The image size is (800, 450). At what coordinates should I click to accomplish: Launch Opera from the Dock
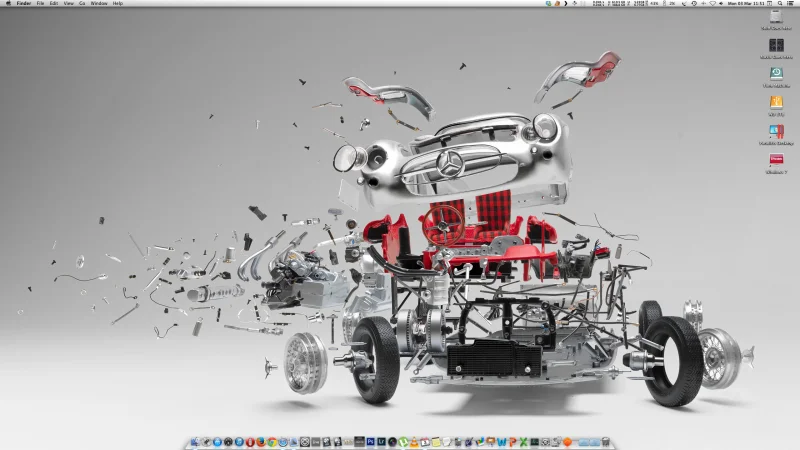click(x=250, y=442)
